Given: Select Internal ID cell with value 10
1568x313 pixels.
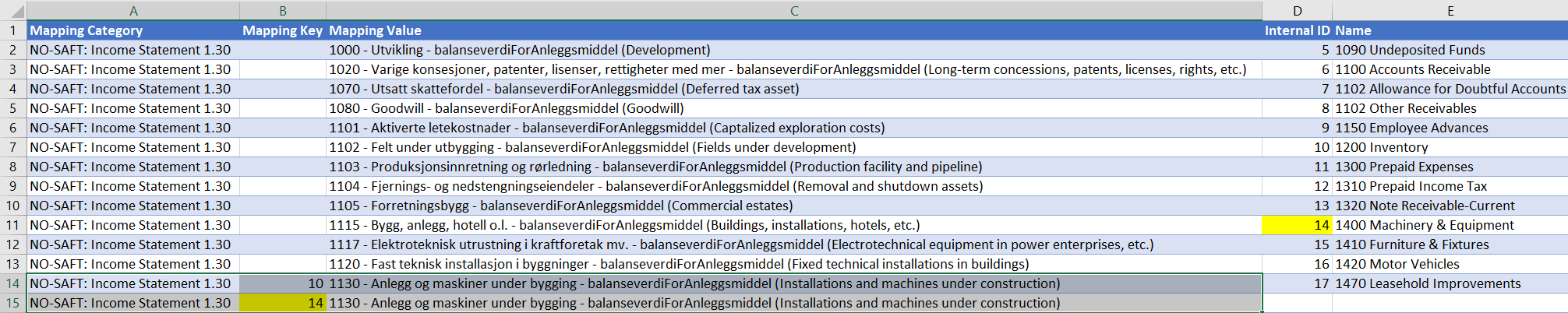Looking at the screenshot, I should (x=1297, y=147).
